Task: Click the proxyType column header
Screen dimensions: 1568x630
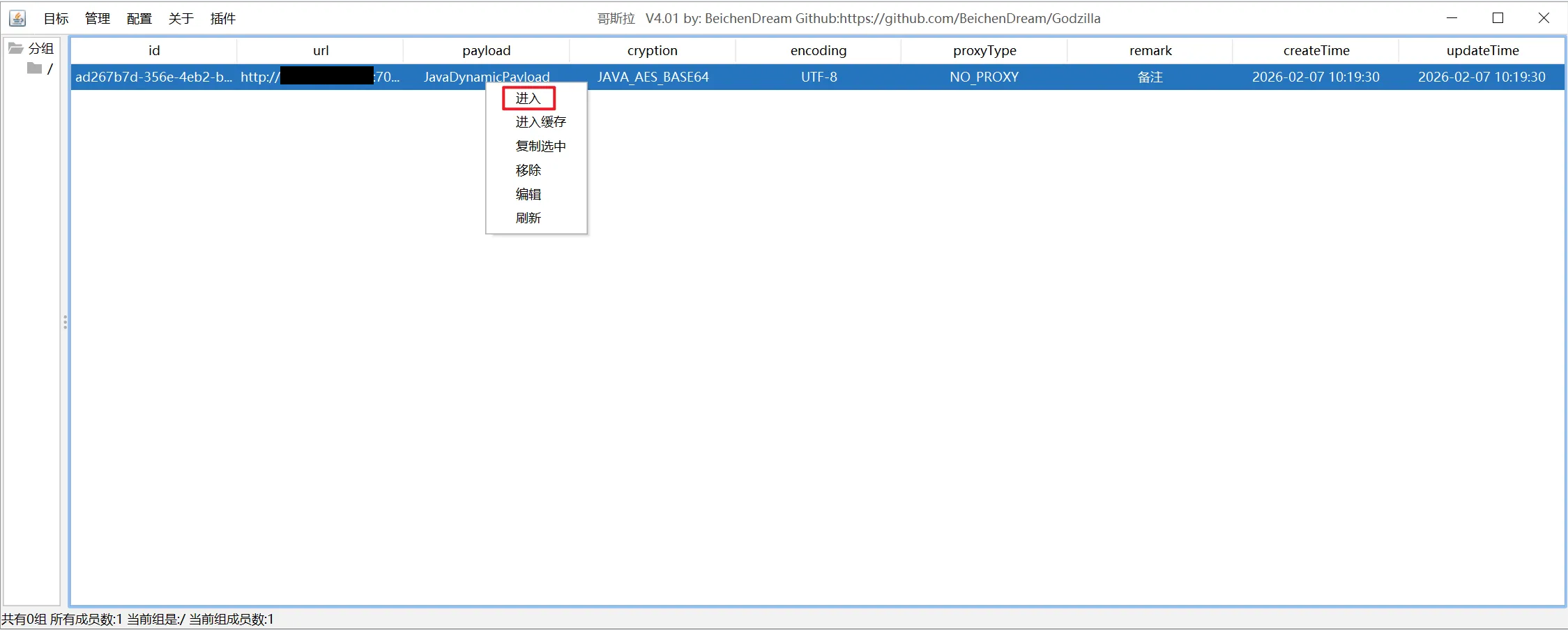Action: 984,50
